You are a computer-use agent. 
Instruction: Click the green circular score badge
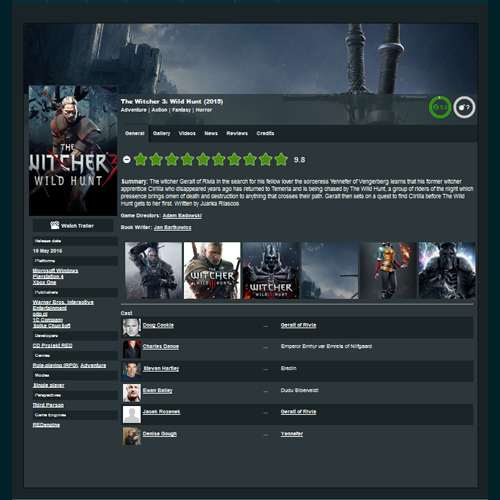440,107
